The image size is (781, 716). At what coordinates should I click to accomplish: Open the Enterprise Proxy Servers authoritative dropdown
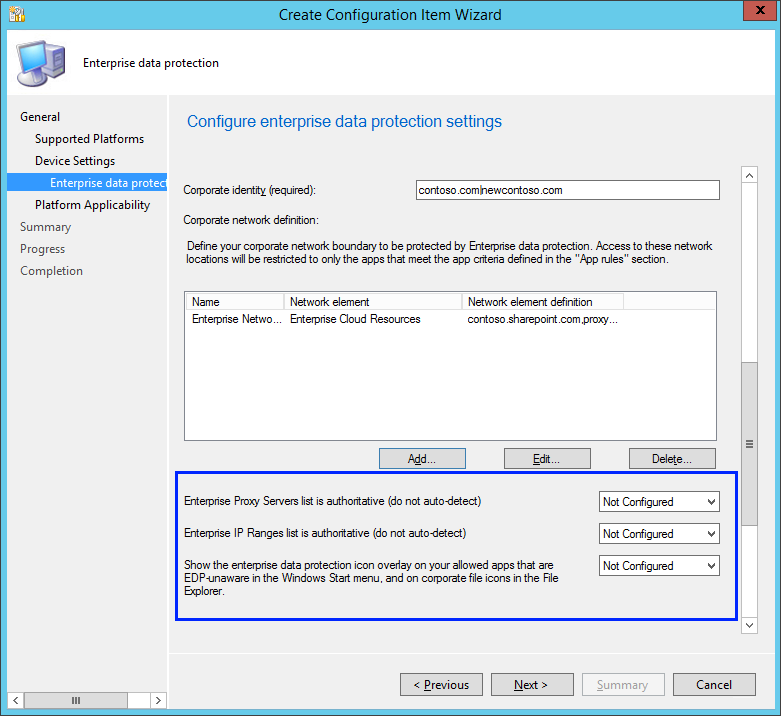click(x=659, y=501)
